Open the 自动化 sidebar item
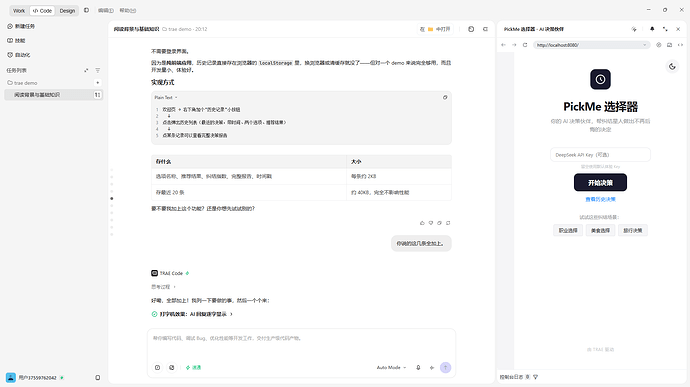The image size is (690, 387). (x=19, y=55)
